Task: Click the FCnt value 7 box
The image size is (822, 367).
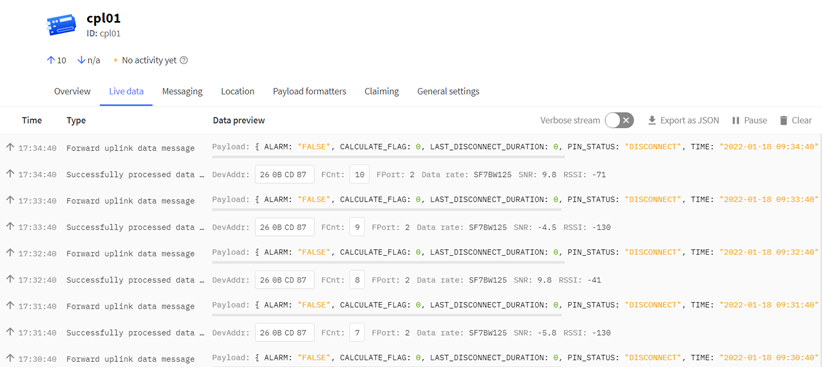Action: pyautogui.click(x=357, y=332)
